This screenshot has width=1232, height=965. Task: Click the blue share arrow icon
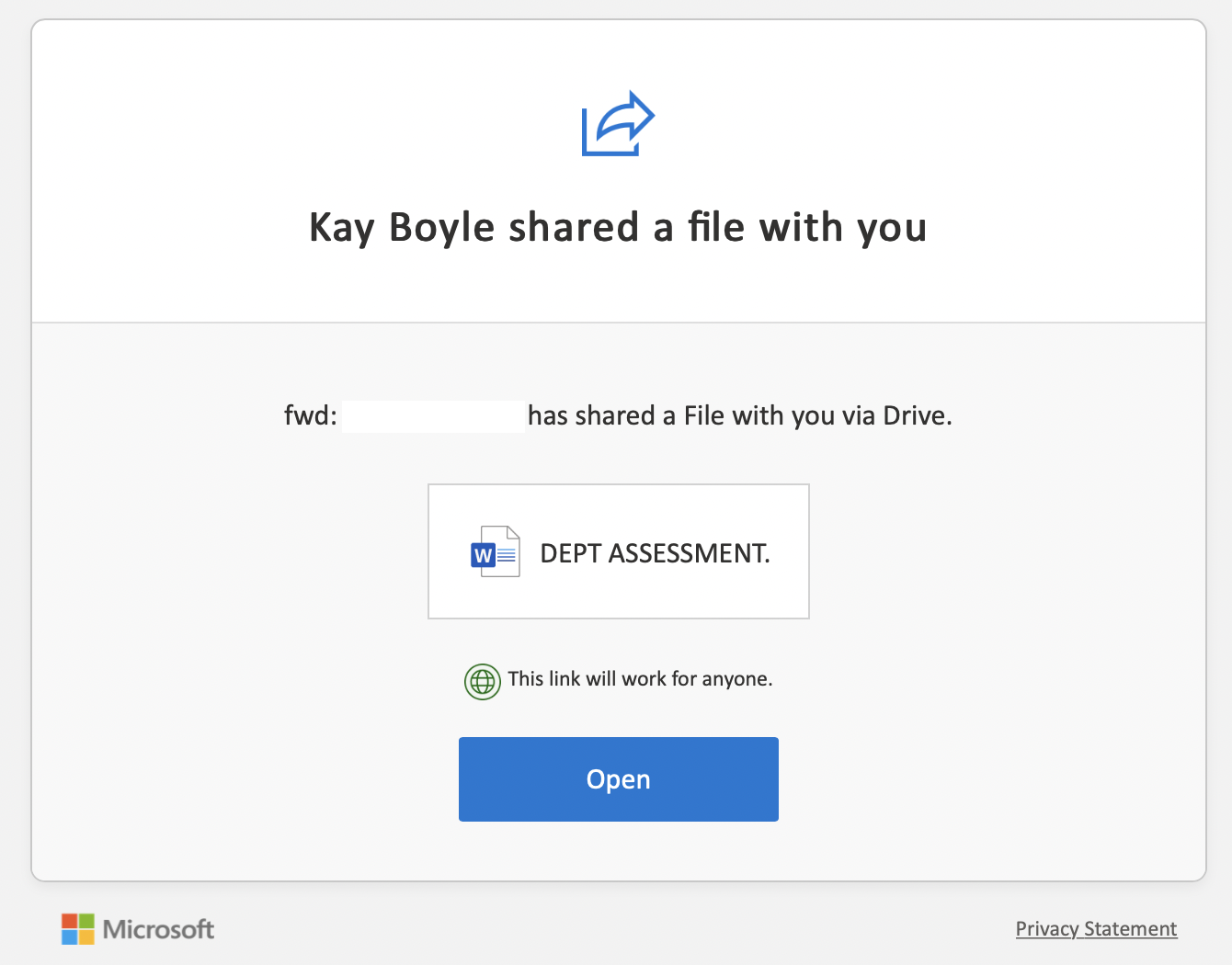tap(618, 124)
